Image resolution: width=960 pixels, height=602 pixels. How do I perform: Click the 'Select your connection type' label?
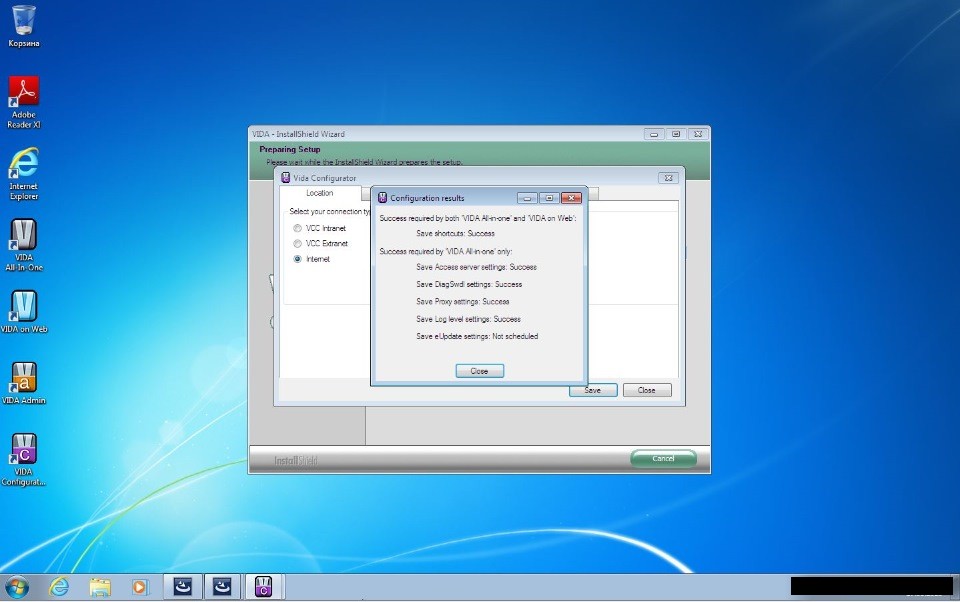[330, 211]
